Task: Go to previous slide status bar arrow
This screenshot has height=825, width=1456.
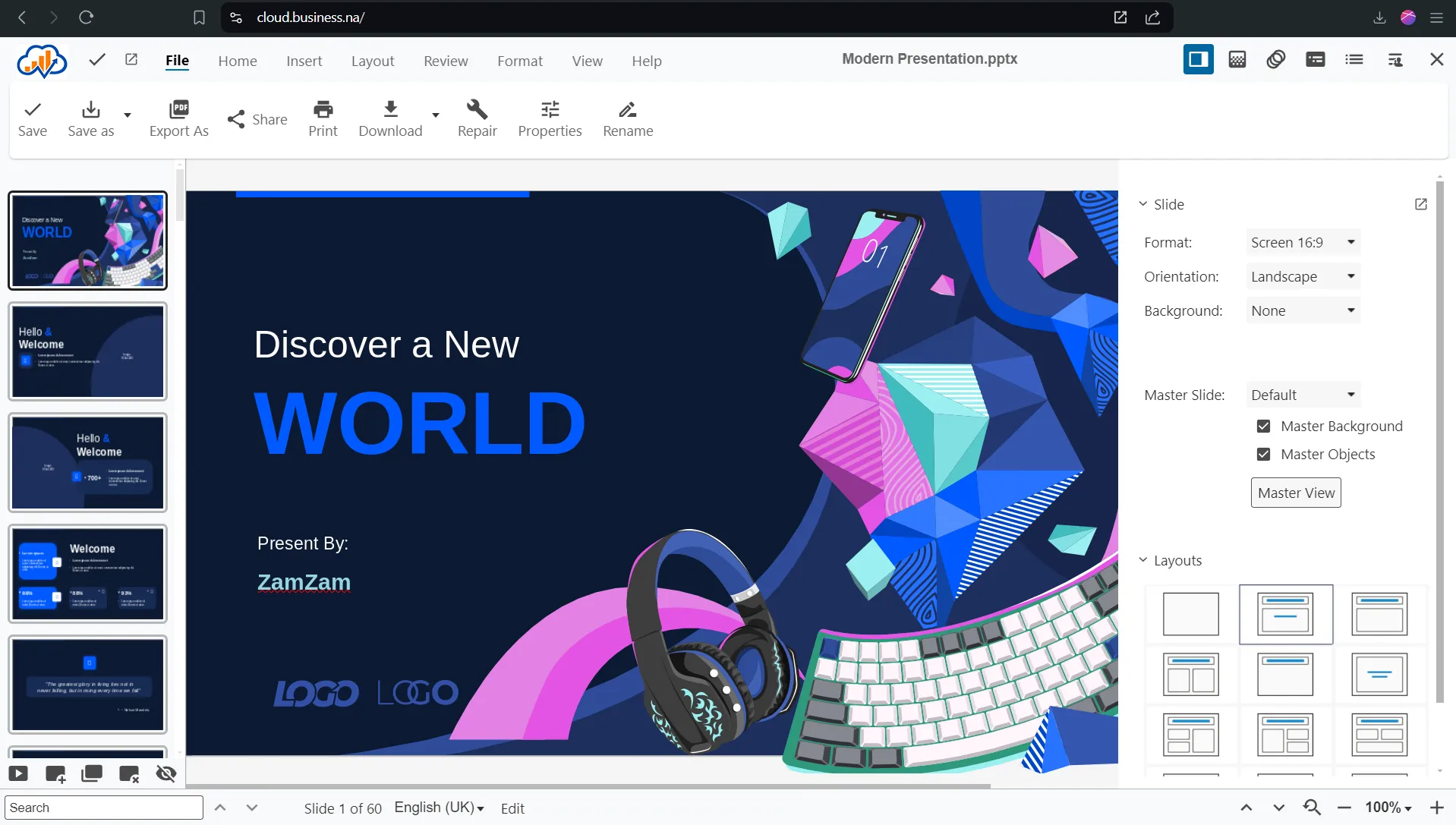Action: [1246, 808]
